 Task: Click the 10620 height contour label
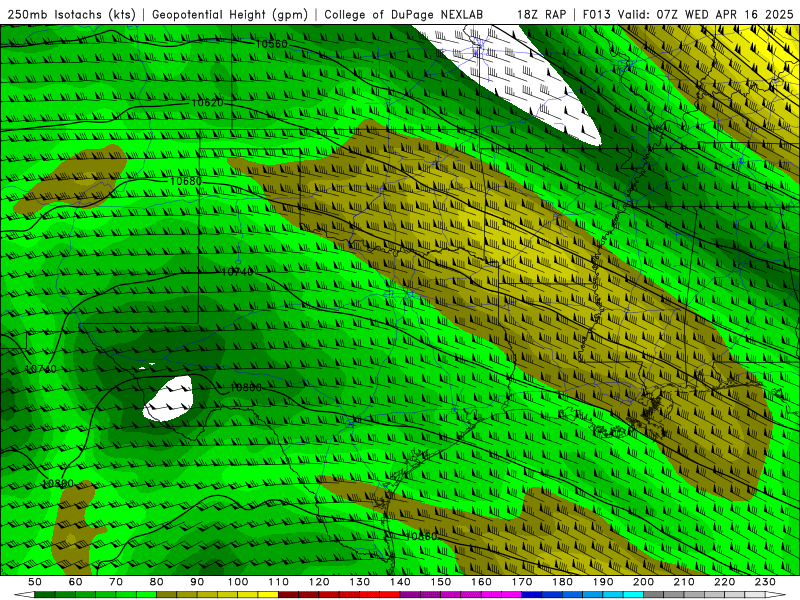click(x=207, y=103)
